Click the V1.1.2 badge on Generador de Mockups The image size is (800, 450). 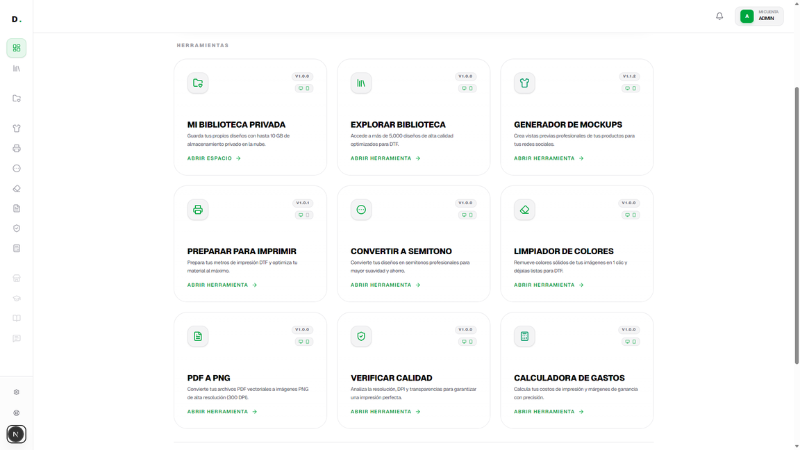629,76
